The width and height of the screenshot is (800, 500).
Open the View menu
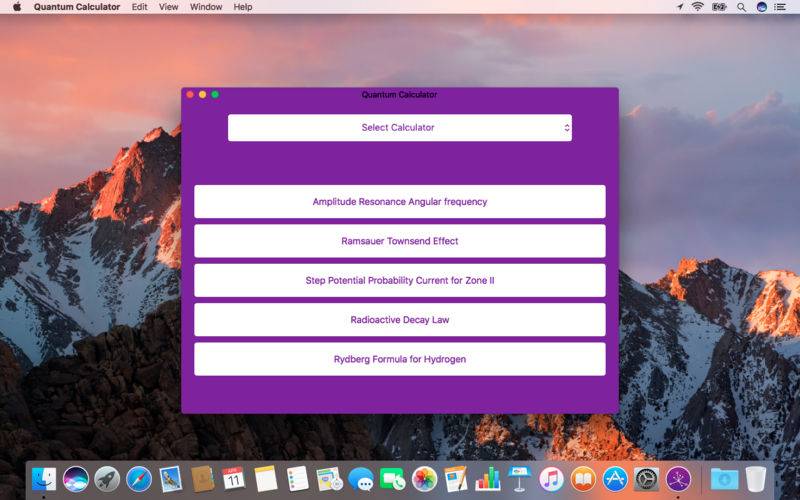(168, 7)
